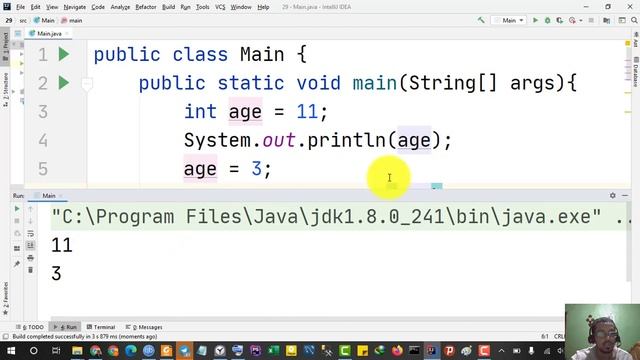Click the java.exe command line in console
This screenshot has width=640, height=360.
(340, 217)
